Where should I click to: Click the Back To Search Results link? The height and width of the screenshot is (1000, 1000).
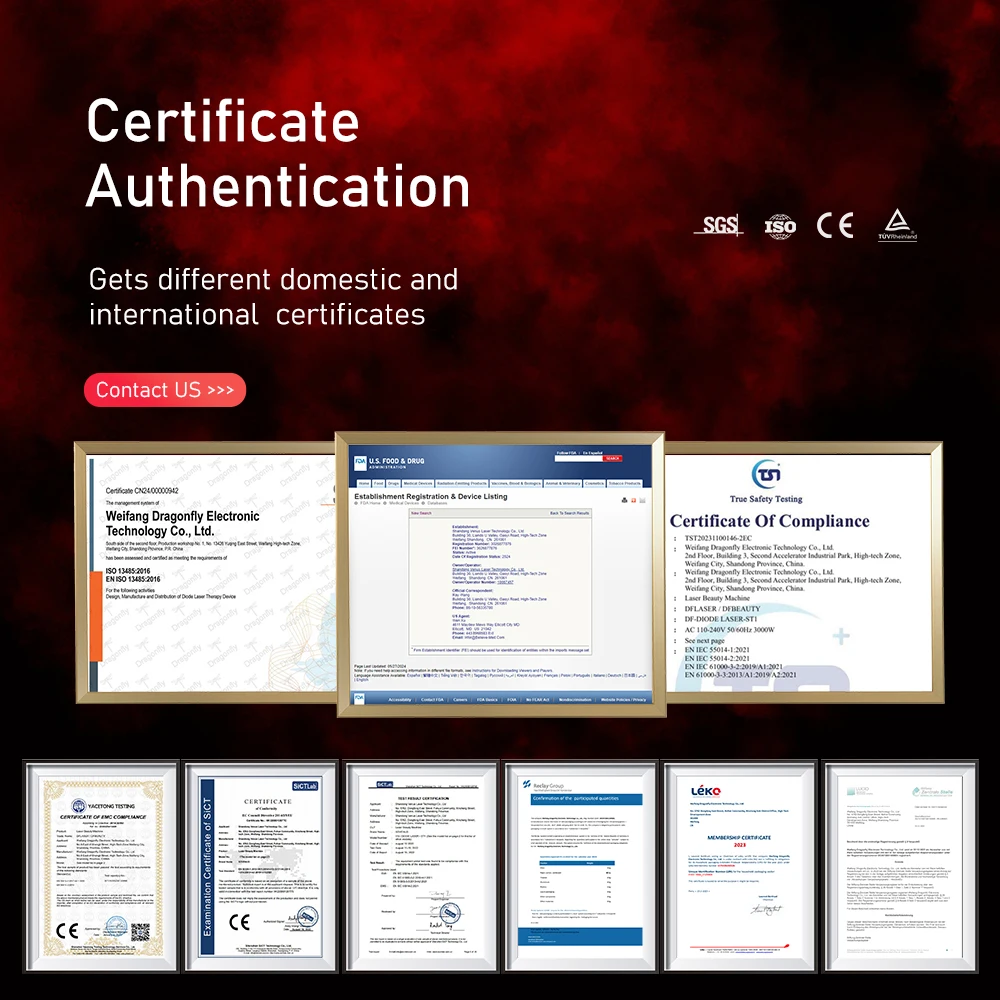569,513
